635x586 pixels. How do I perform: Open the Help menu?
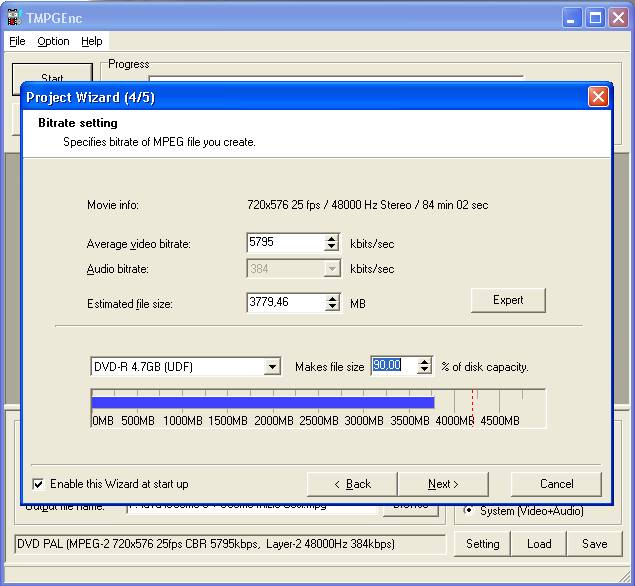click(x=92, y=41)
